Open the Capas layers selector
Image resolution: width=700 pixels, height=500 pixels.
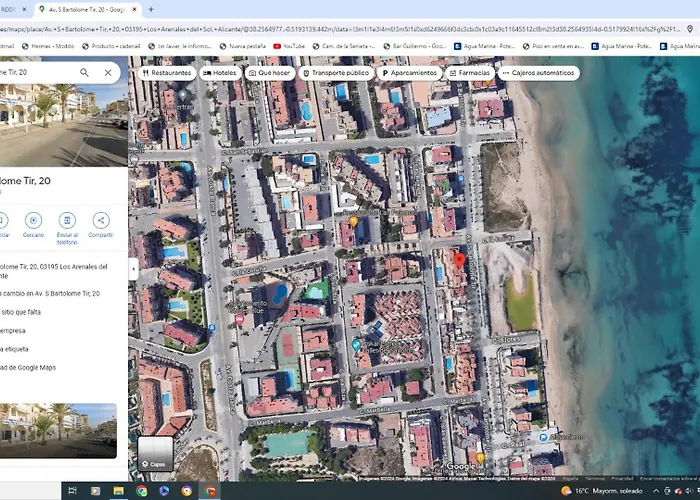tap(155, 454)
